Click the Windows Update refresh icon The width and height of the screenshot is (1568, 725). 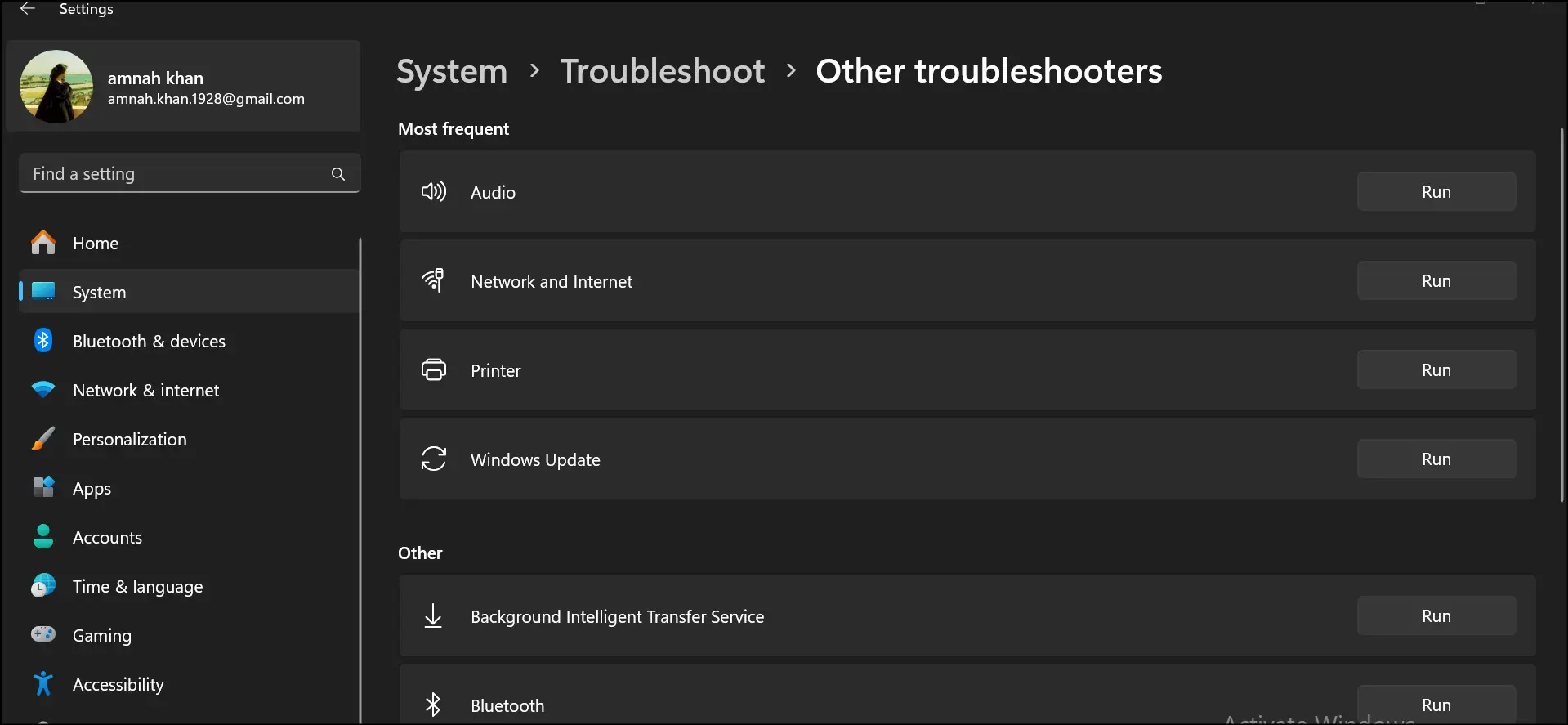click(x=434, y=459)
